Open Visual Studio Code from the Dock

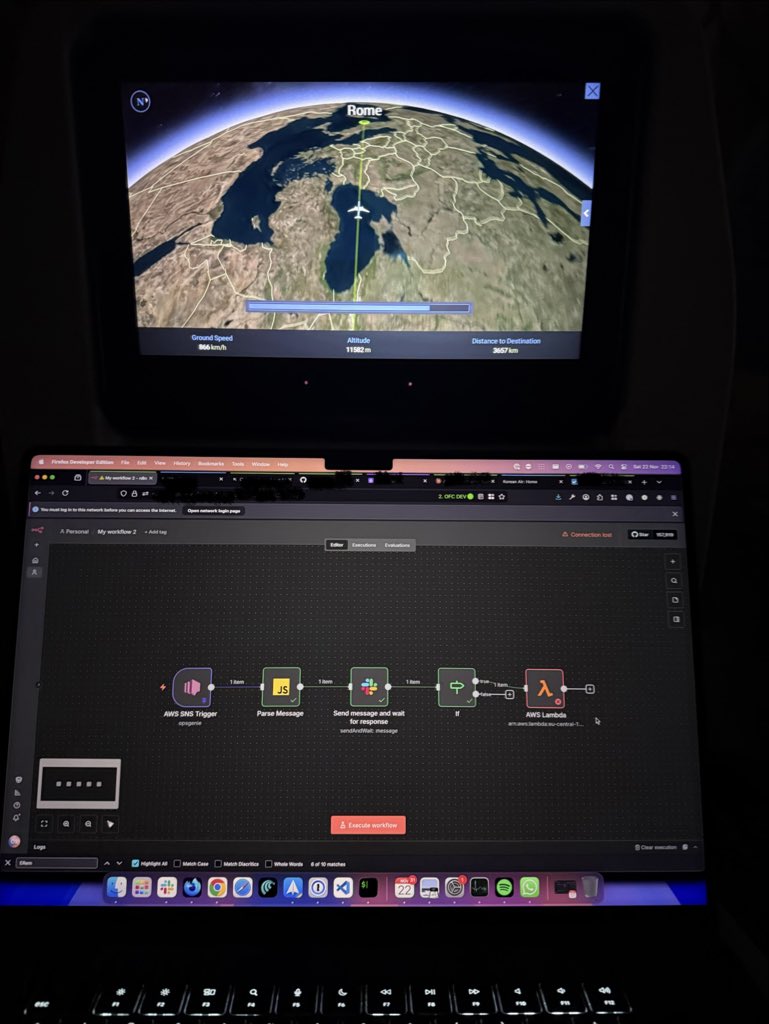[x=343, y=888]
